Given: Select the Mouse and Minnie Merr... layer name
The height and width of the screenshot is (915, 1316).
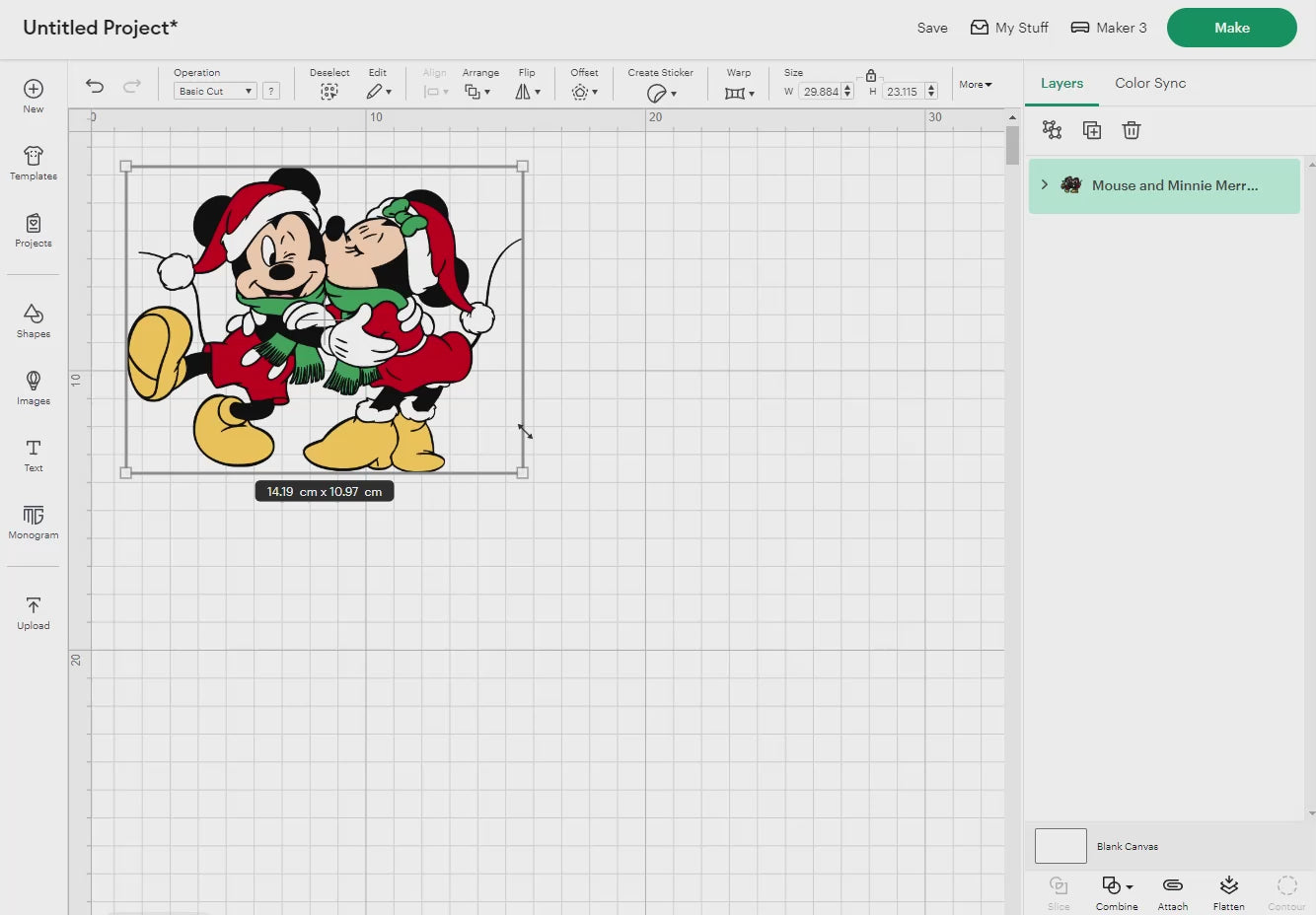Looking at the screenshot, I should [1175, 185].
